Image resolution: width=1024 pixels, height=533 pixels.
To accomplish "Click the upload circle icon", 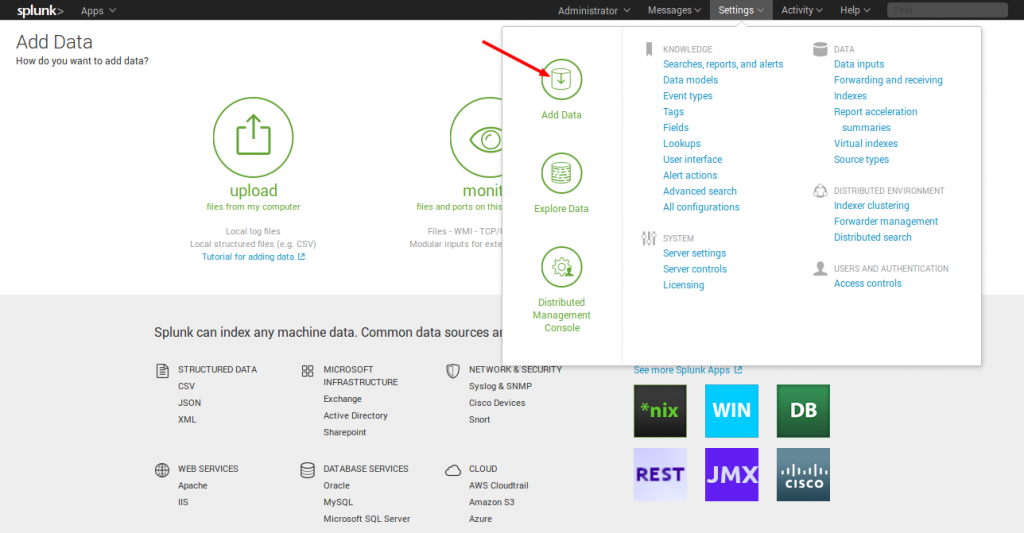I will (x=253, y=137).
